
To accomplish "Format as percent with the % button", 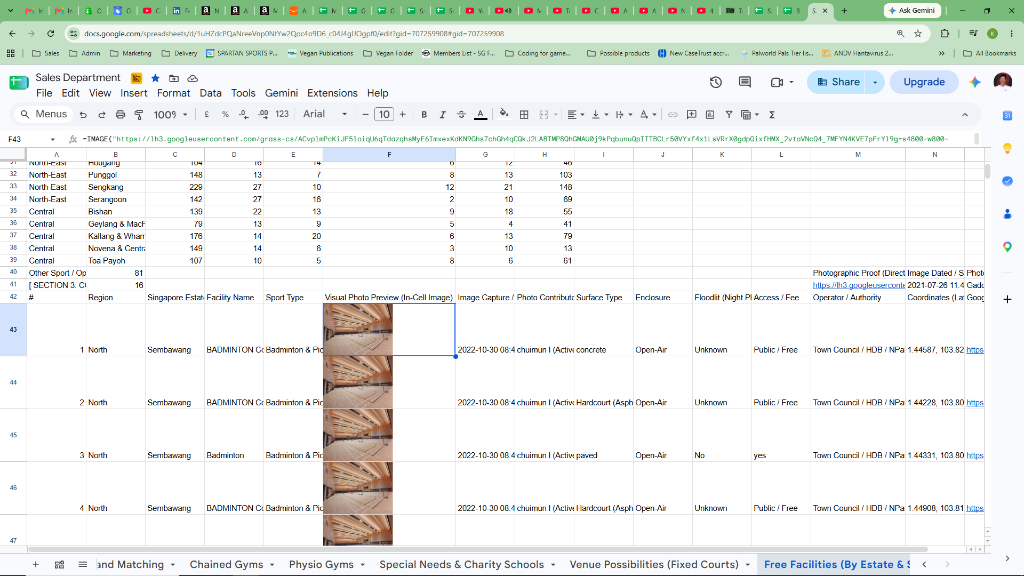I will [x=225, y=114].
